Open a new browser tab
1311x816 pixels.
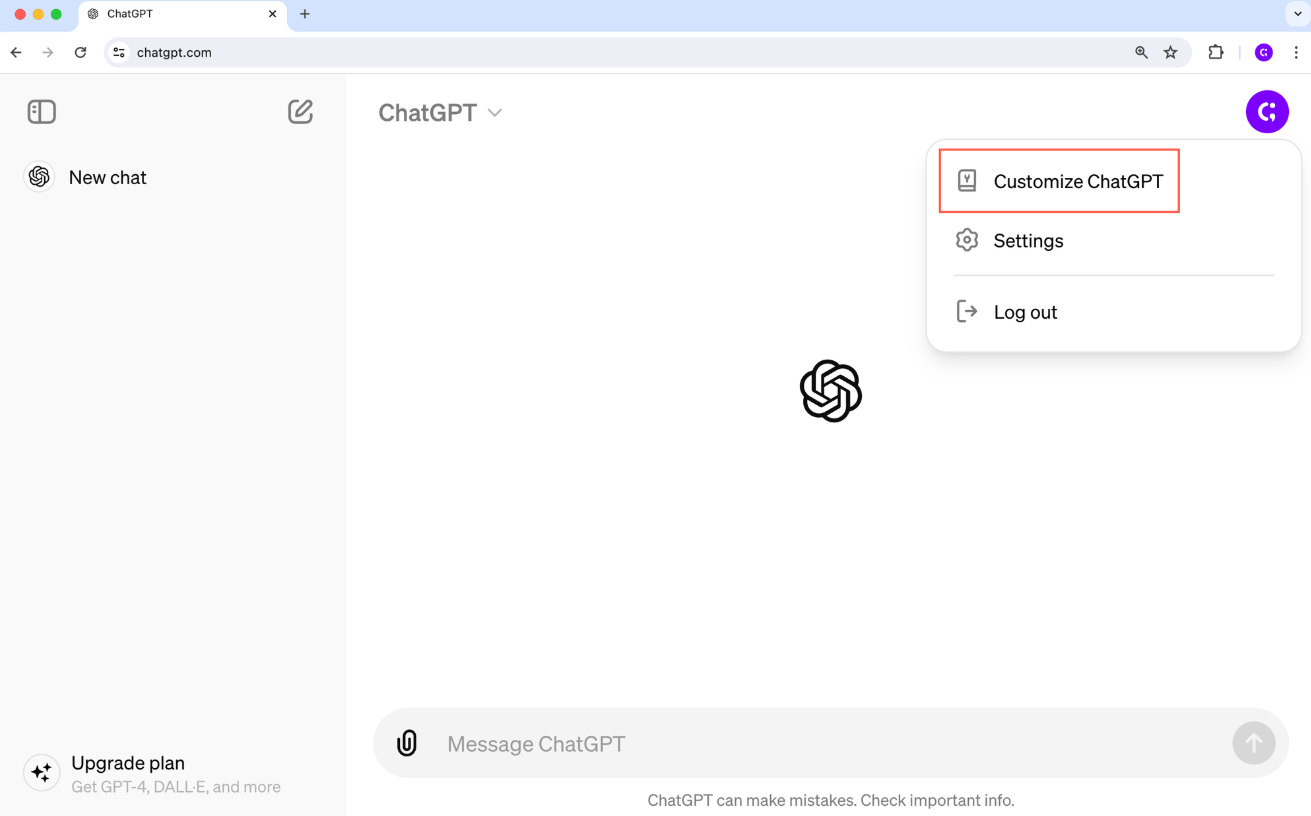[305, 15]
